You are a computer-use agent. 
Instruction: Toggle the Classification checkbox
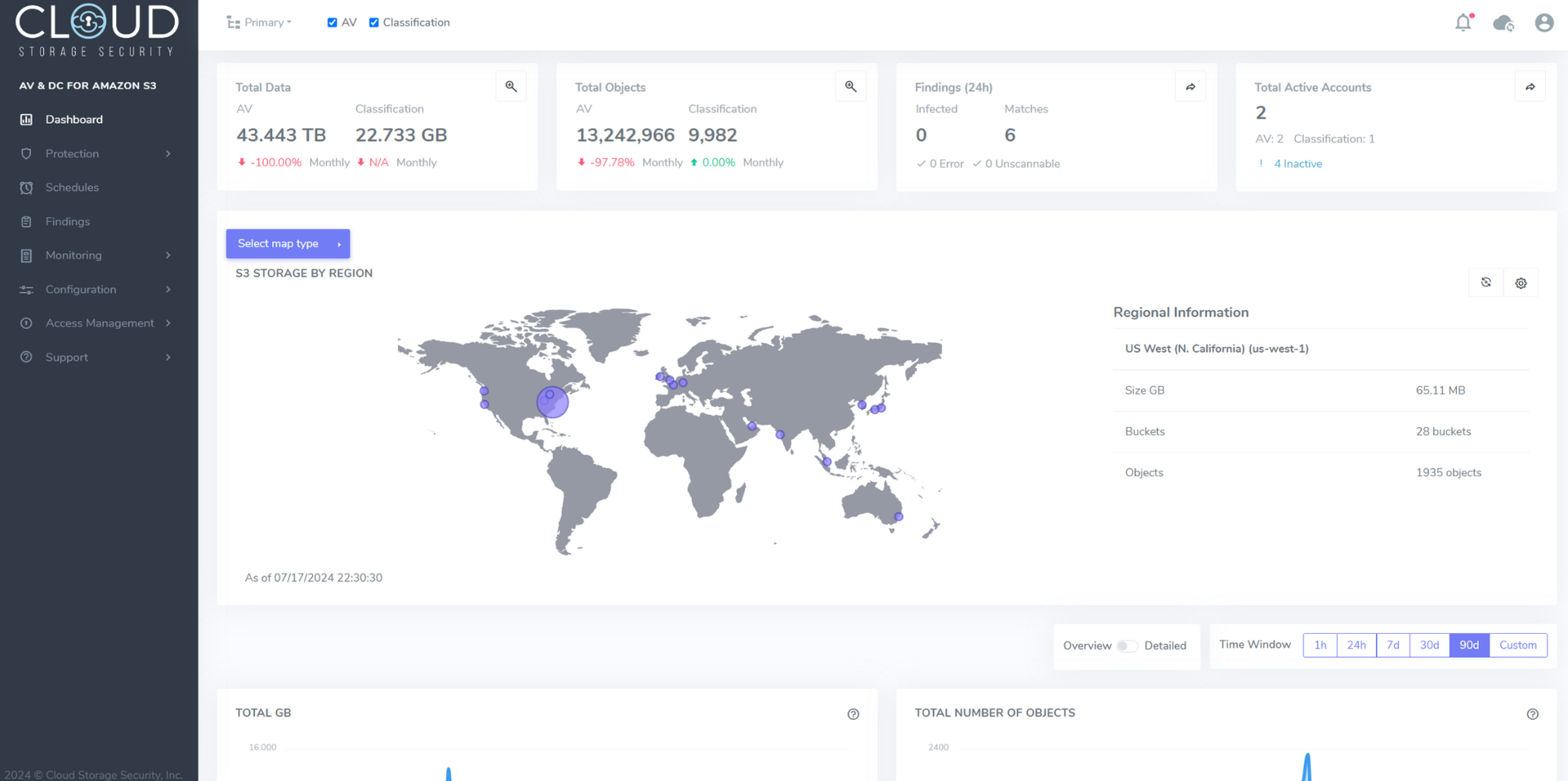coord(374,23)
